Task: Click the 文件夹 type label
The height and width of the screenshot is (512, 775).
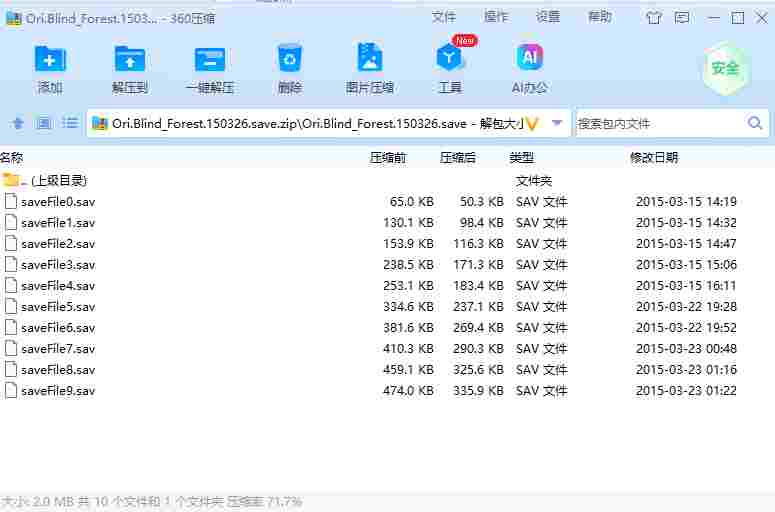Action: tap(534, 181)
